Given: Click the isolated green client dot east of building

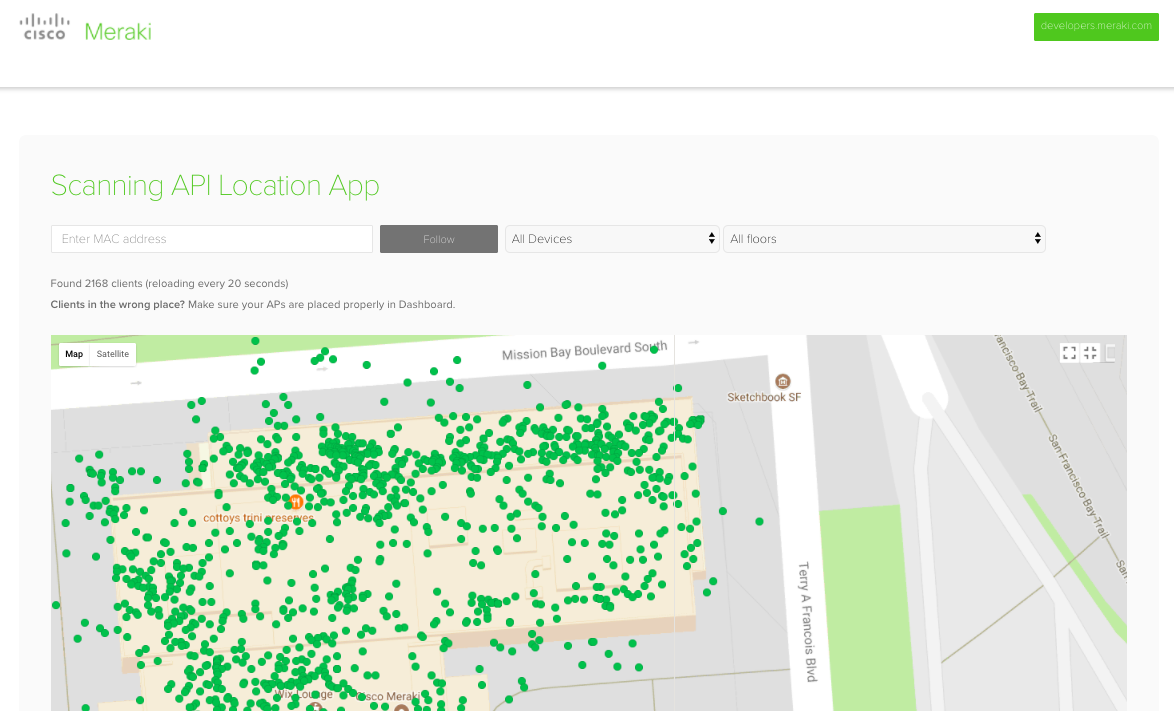Looking at the screenshot, I should click(x=759, y=521).
